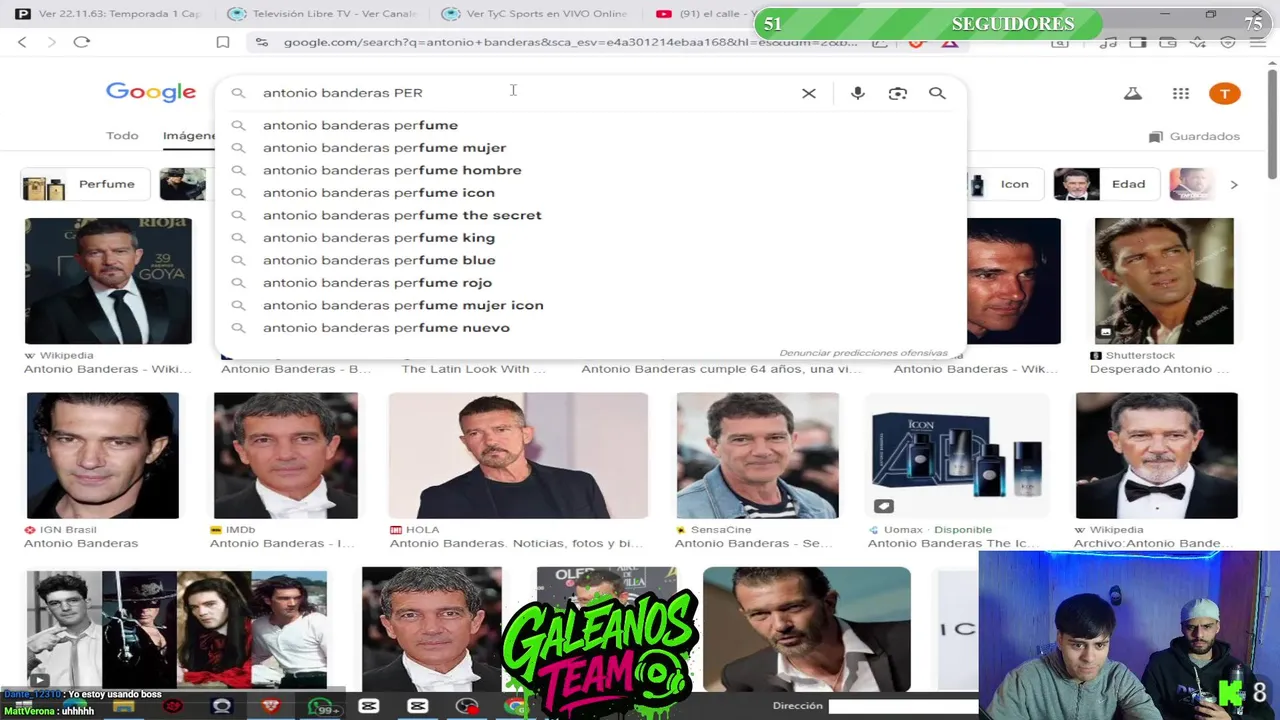Viewport: 1280px width, 720px height.
Task: Choose suggestion perfume the secret
Action: [x=590, y=215]
